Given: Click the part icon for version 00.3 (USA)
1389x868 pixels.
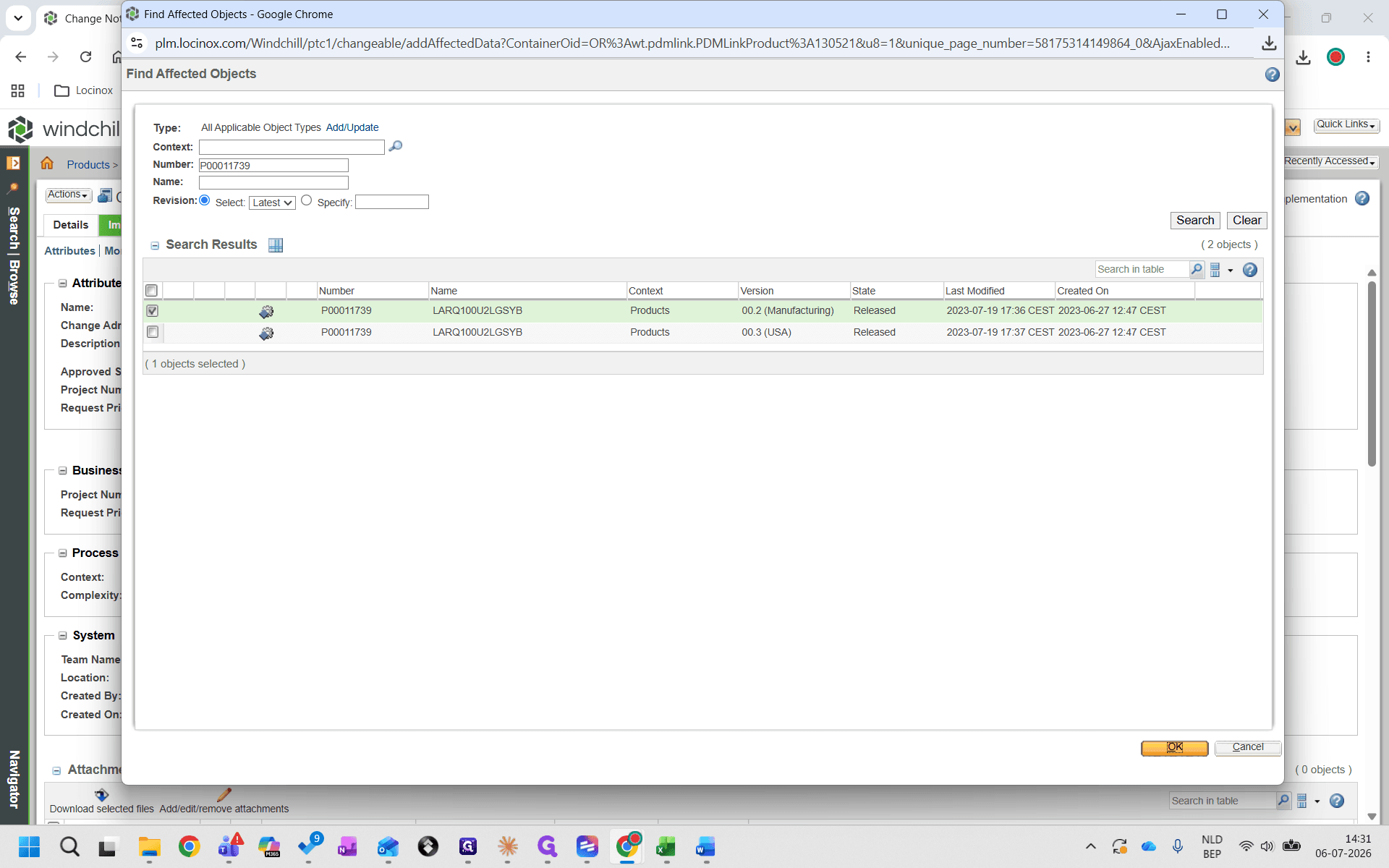Looking at the screenshot, I should [266, 333].
